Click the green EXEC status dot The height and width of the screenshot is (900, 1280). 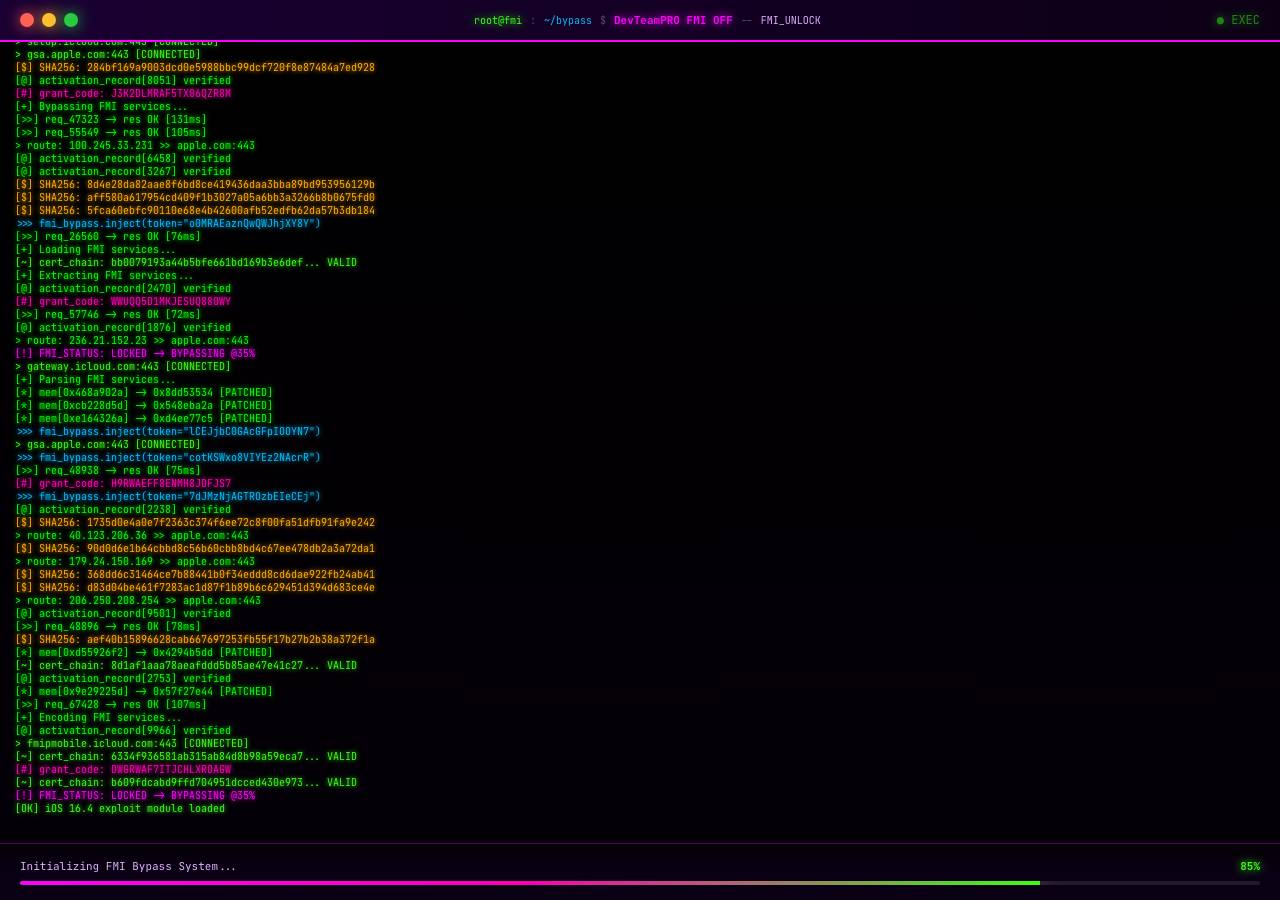tap(1220, 20)
